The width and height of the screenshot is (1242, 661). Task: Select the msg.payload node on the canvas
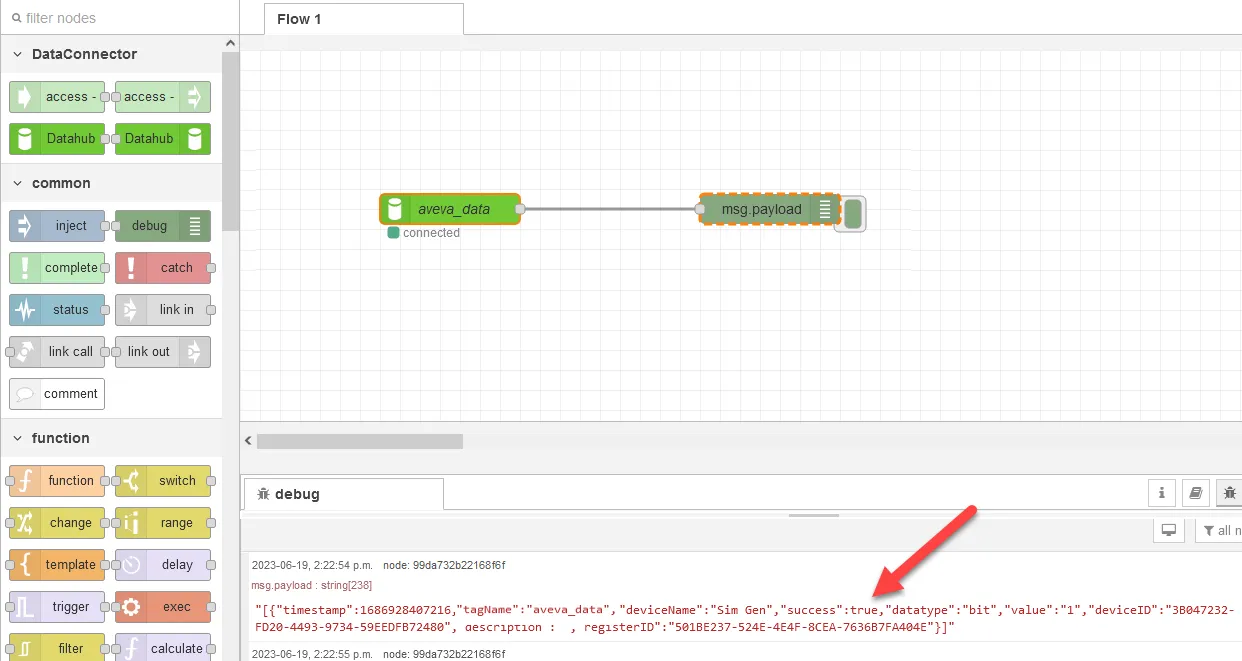click(x=768, y=209)
